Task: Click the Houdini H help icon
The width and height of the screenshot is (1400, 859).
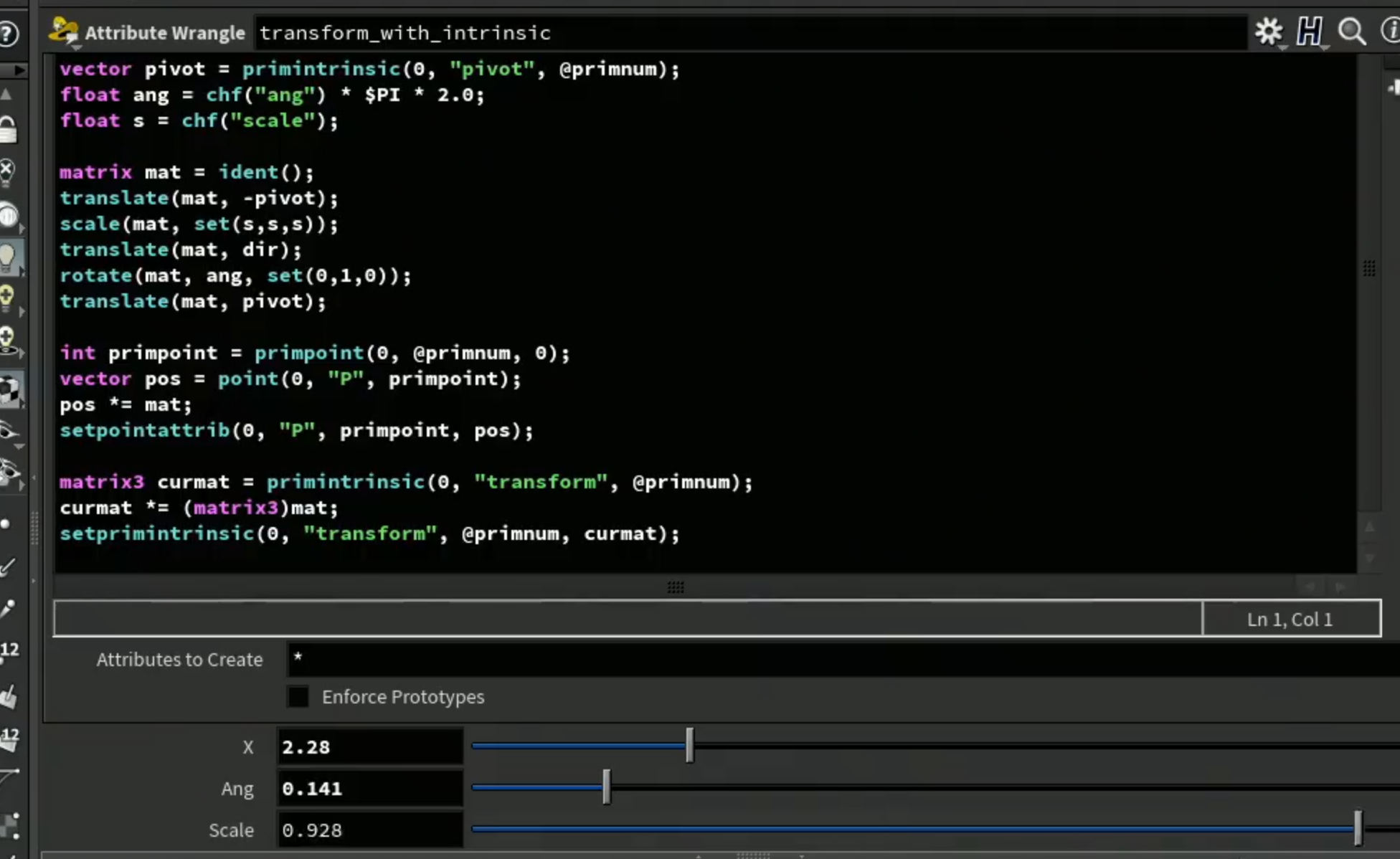Action: 1310,32
